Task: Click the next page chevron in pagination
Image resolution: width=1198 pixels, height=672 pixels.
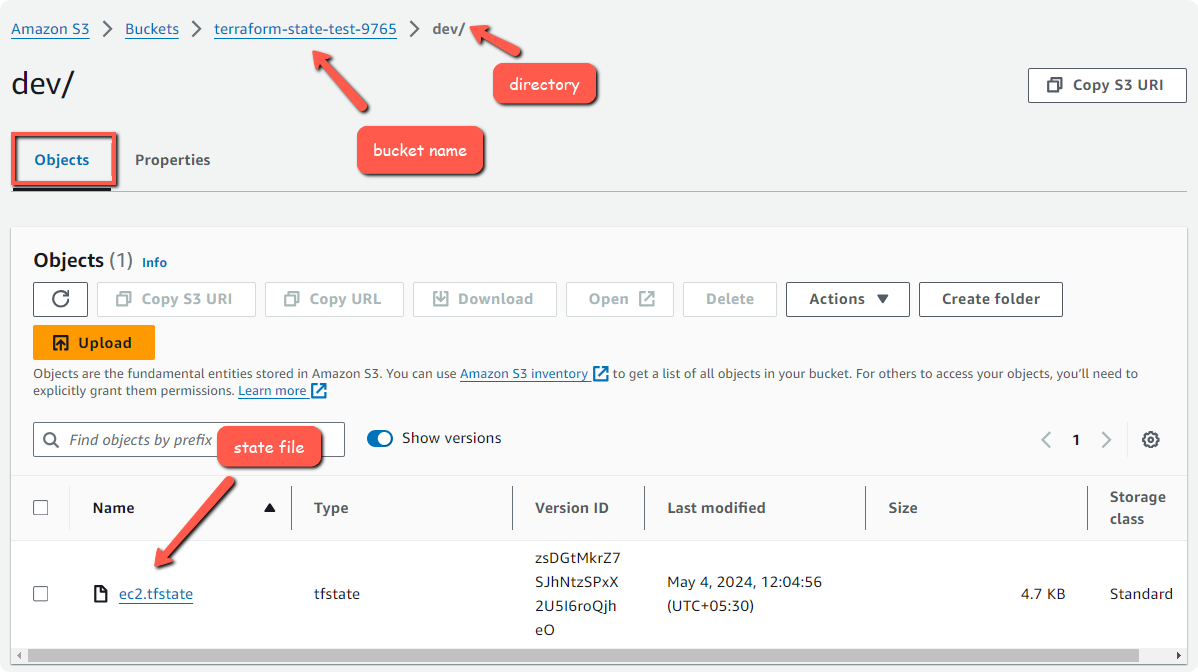Action: [1106, 439]
